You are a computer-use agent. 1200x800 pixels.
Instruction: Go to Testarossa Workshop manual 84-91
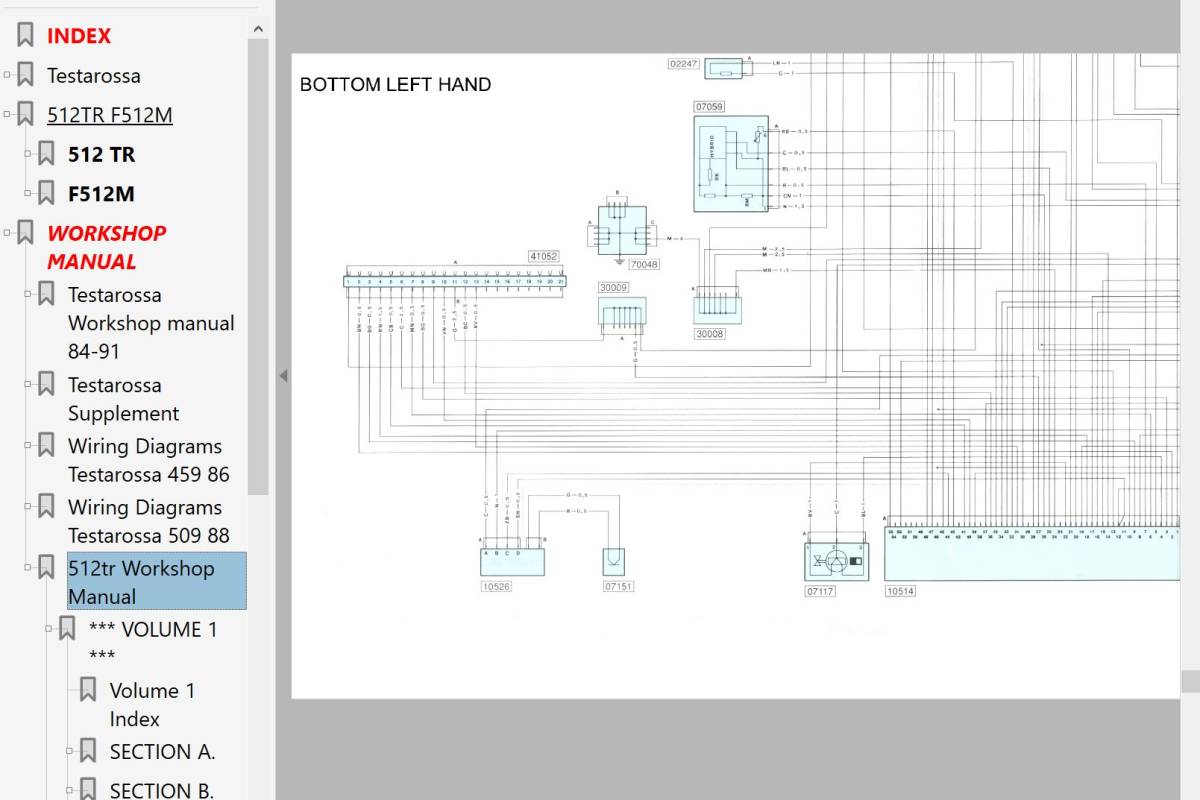[151, 323]
